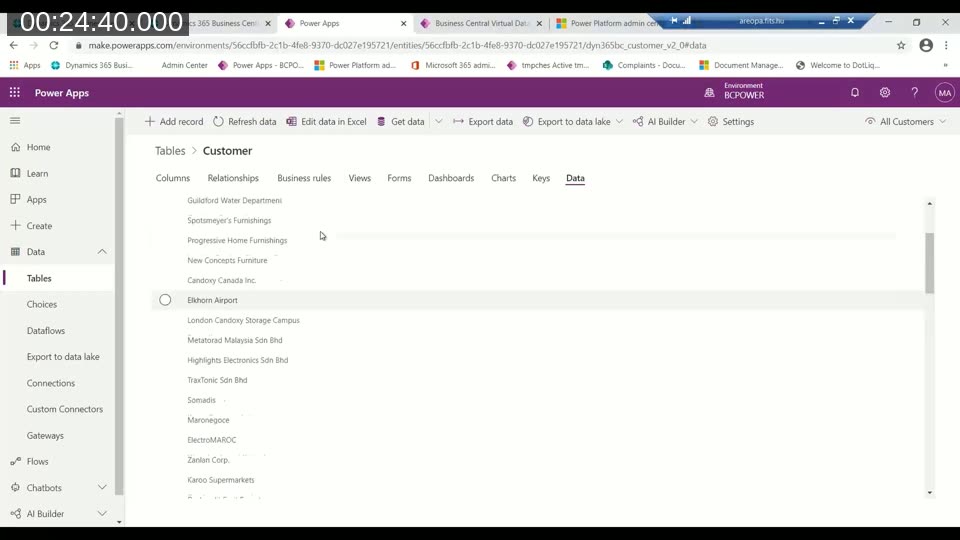
Task: Switch to the Keys tab
Action: click(x=541, y=178)
